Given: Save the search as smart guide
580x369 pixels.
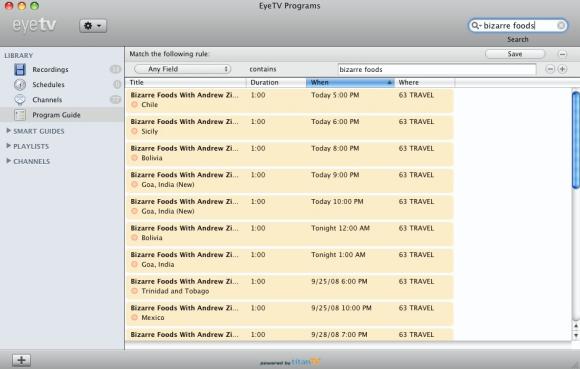Looking at the screenshot, I should point(515,54).
